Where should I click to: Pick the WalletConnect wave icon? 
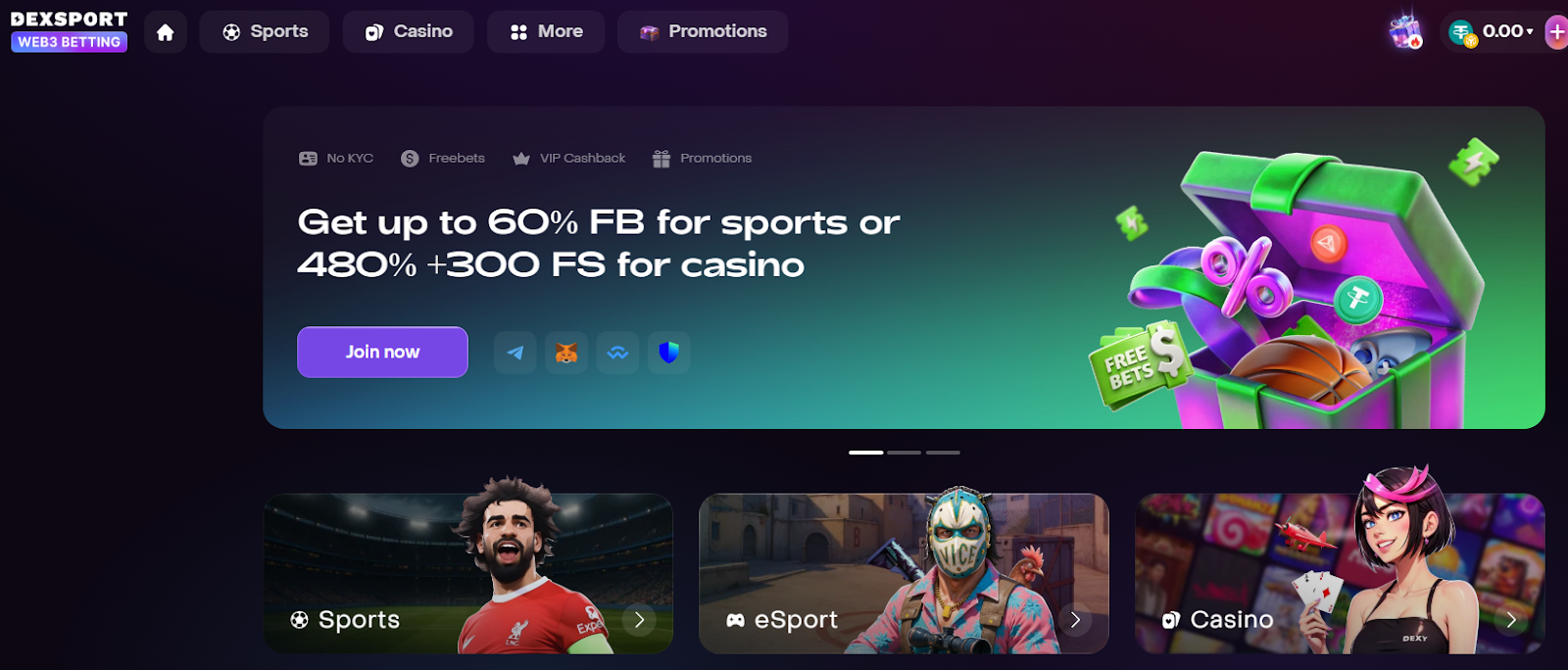(x=617, y=353)
